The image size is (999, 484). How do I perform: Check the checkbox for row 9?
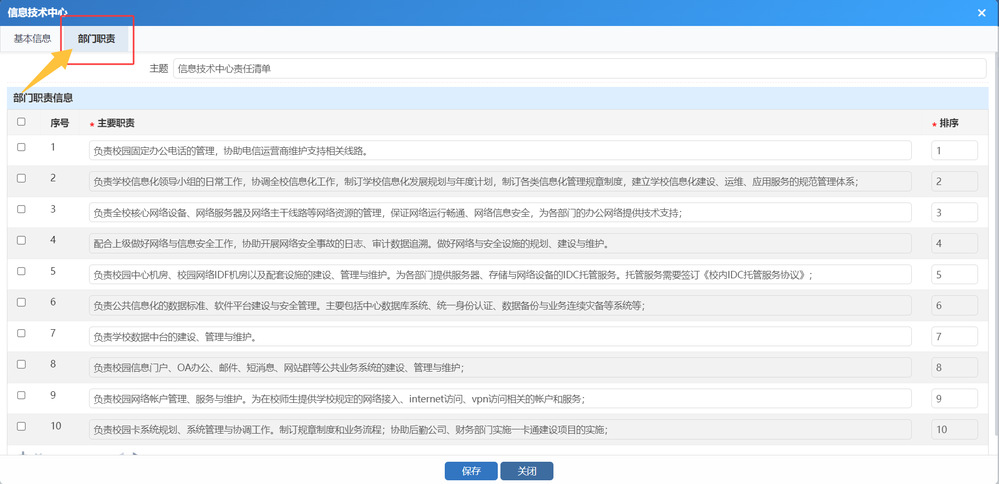22,395
